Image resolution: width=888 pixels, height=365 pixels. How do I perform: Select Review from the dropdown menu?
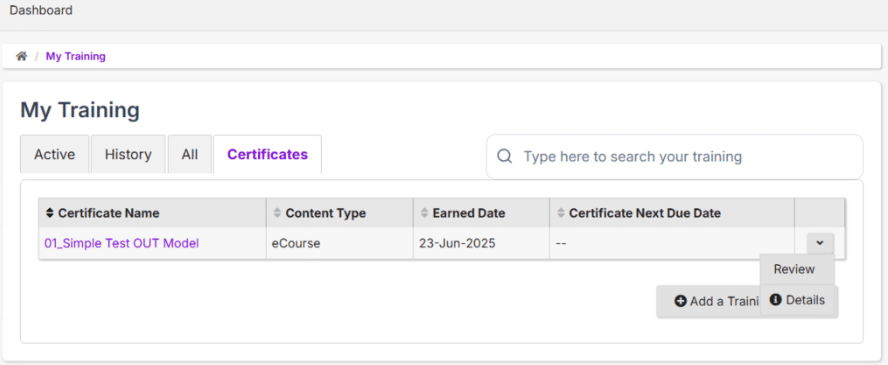click(797, 269)
